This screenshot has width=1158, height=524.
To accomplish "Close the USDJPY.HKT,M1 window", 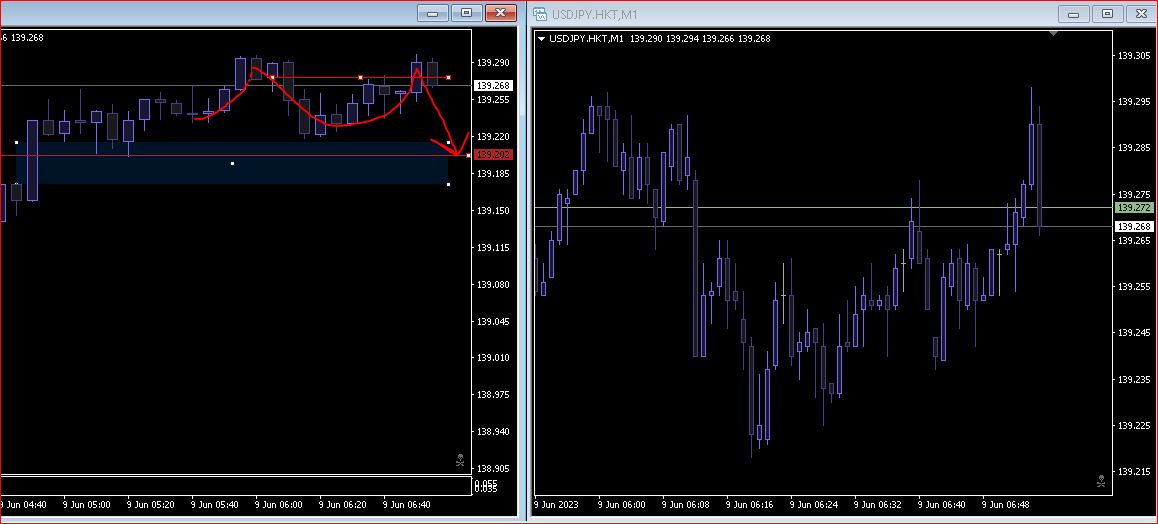I will [1140, 13].
